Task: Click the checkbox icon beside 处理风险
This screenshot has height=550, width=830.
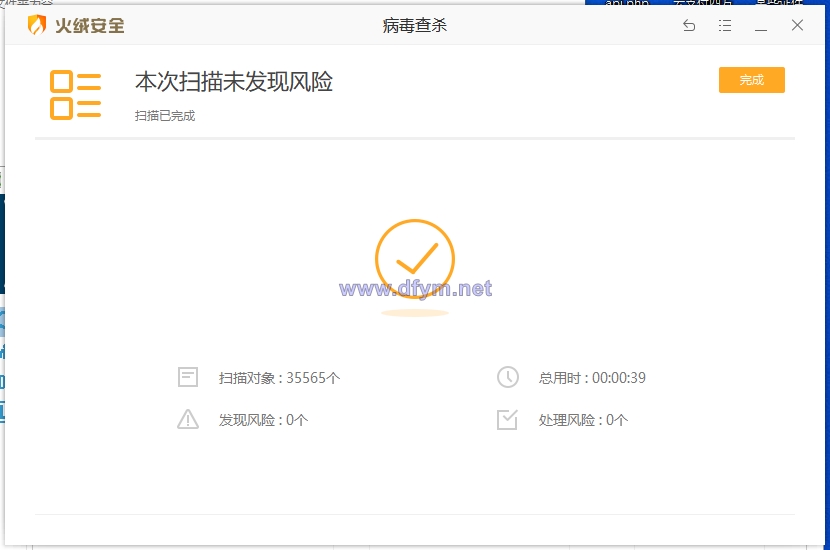Action: (507, 419)
